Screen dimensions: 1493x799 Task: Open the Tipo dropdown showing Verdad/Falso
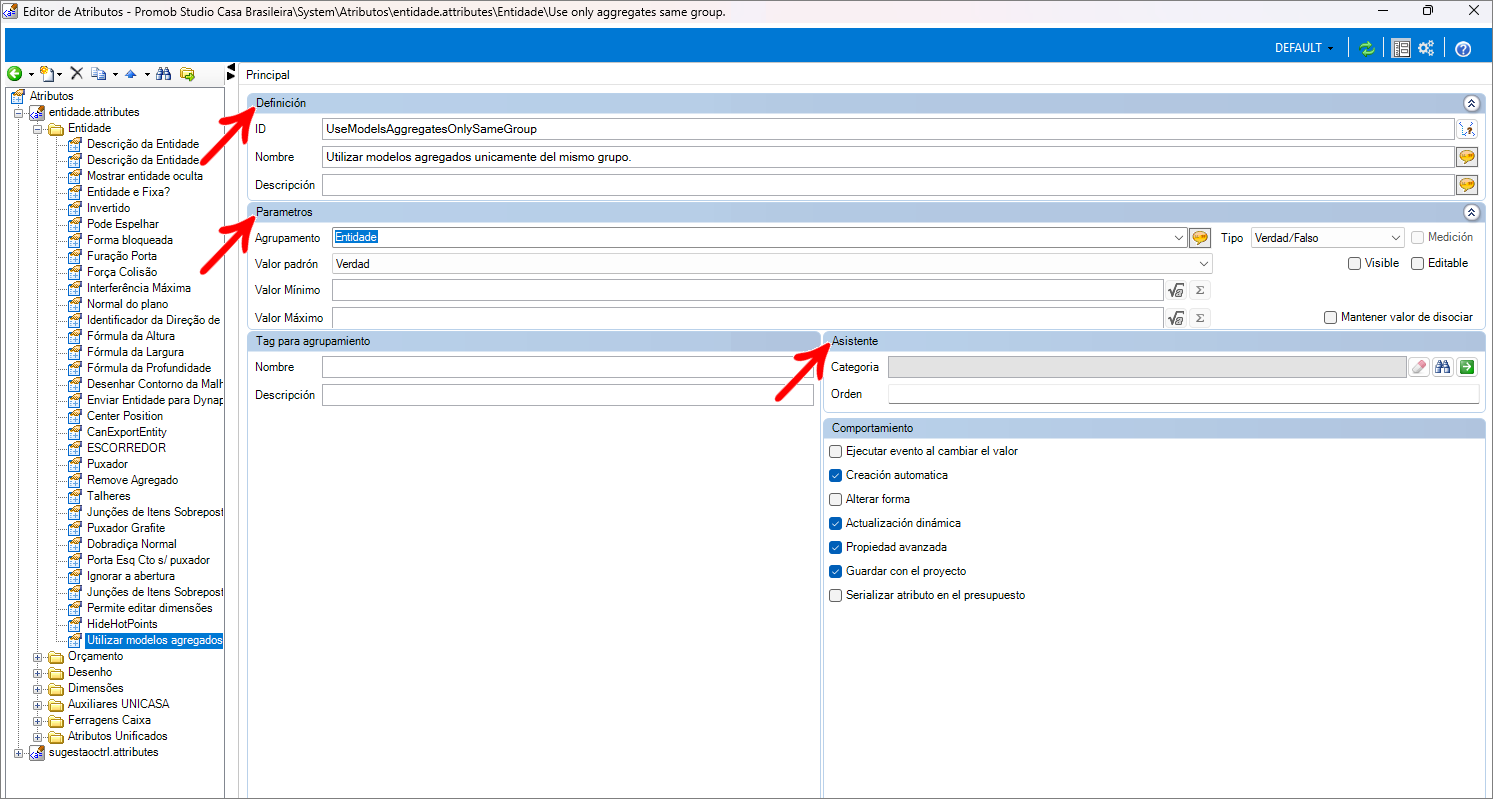(1327, 238)
